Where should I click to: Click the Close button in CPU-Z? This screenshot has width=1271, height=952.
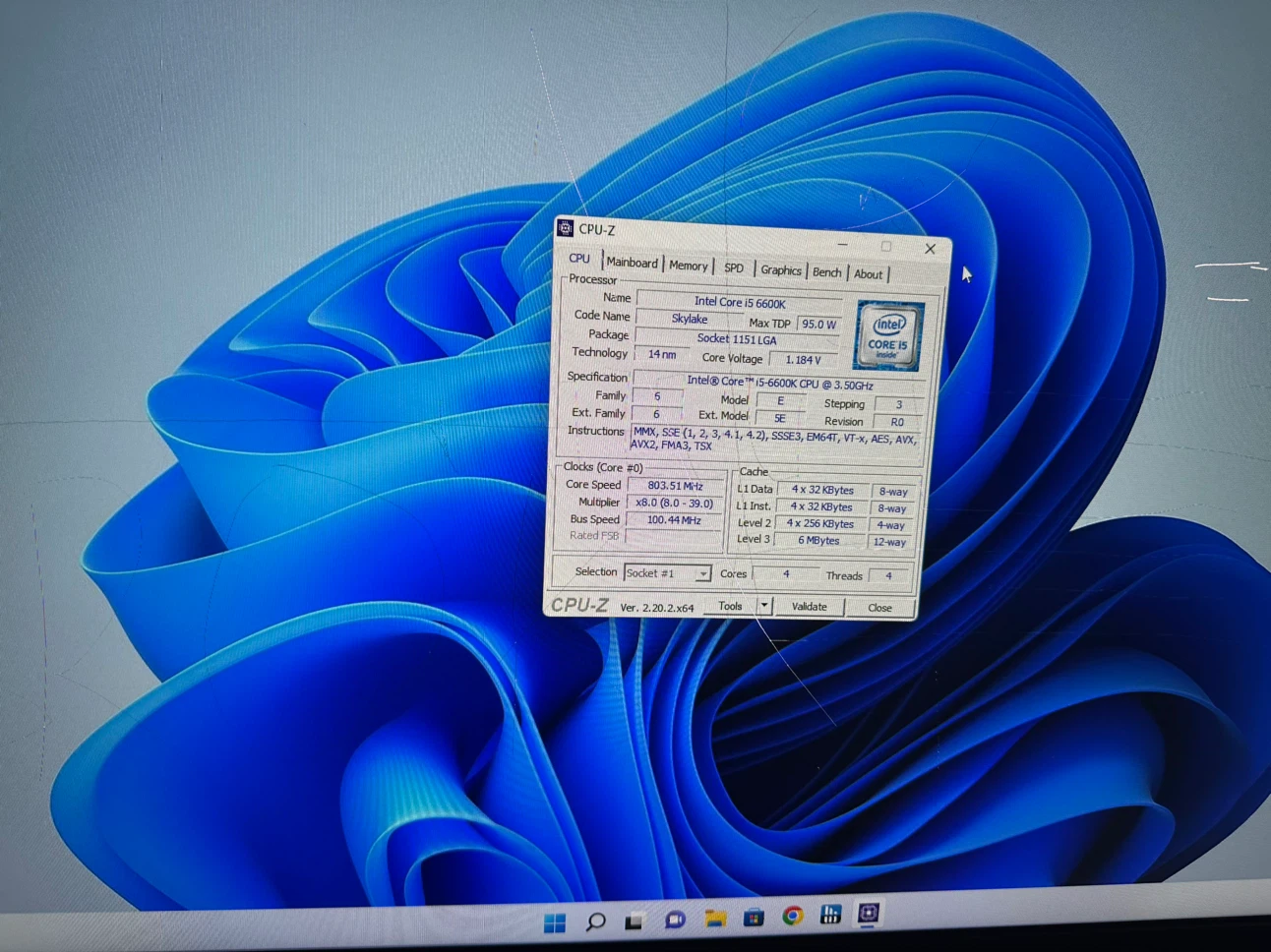pyautogui.click(x=879, y=608)
